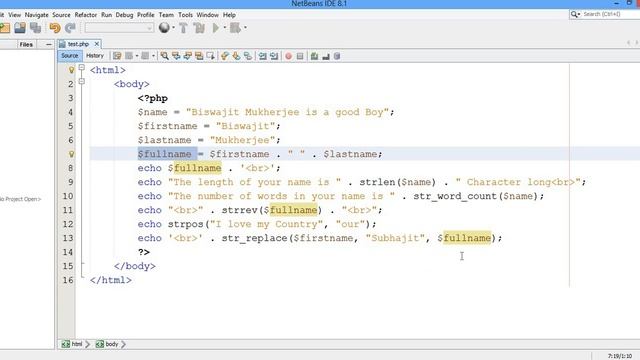Click the green Run Project arrow
Image resolution: width=640 pixels, height=360 pixels.
click(216, 28)
